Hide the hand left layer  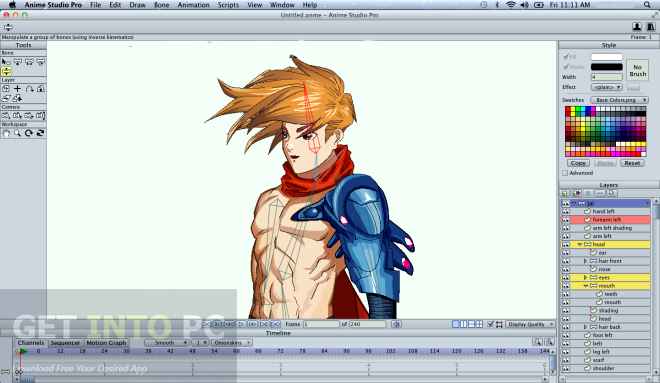[565, 211]
